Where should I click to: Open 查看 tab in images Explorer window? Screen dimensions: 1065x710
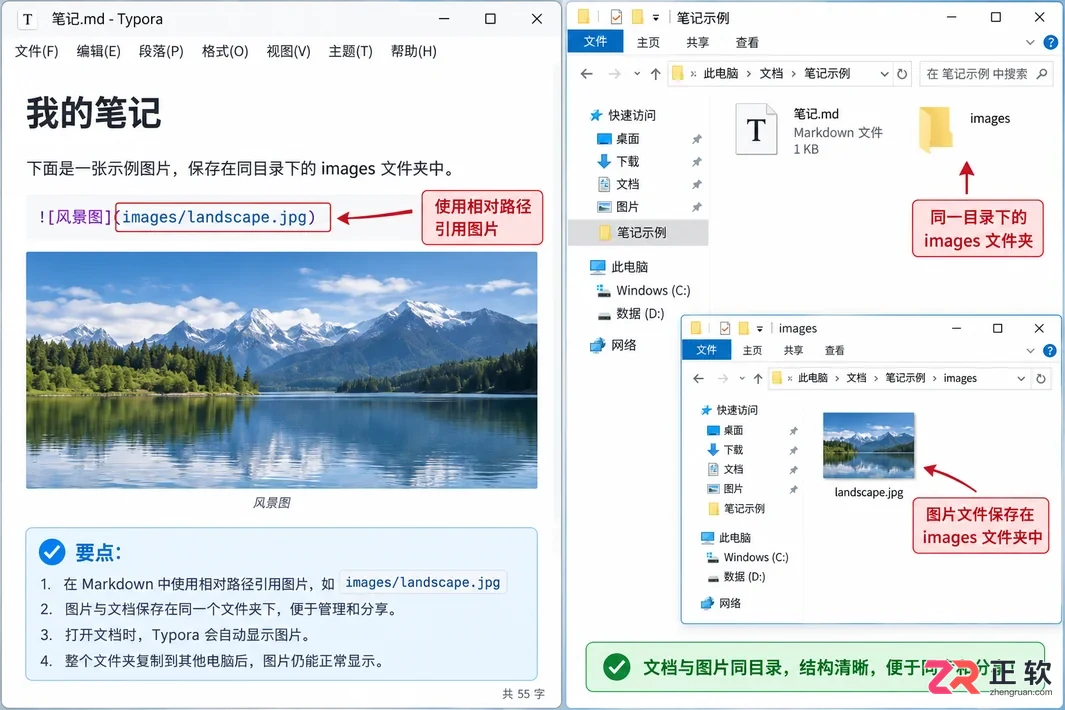click(x=834, y=350)
